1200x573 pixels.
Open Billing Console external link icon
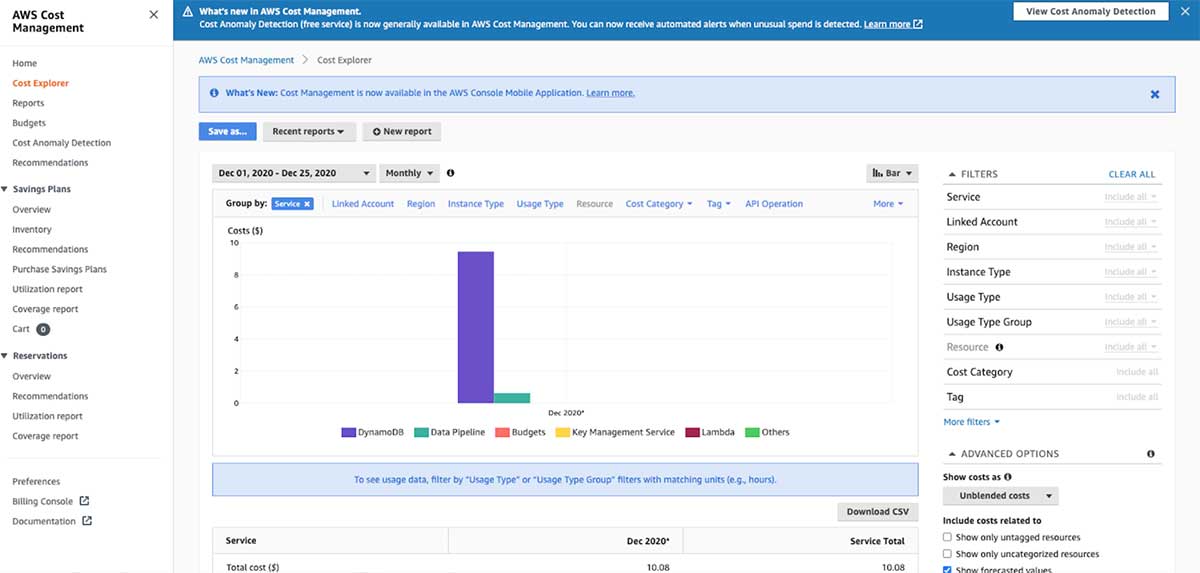(x=84, y=501)
